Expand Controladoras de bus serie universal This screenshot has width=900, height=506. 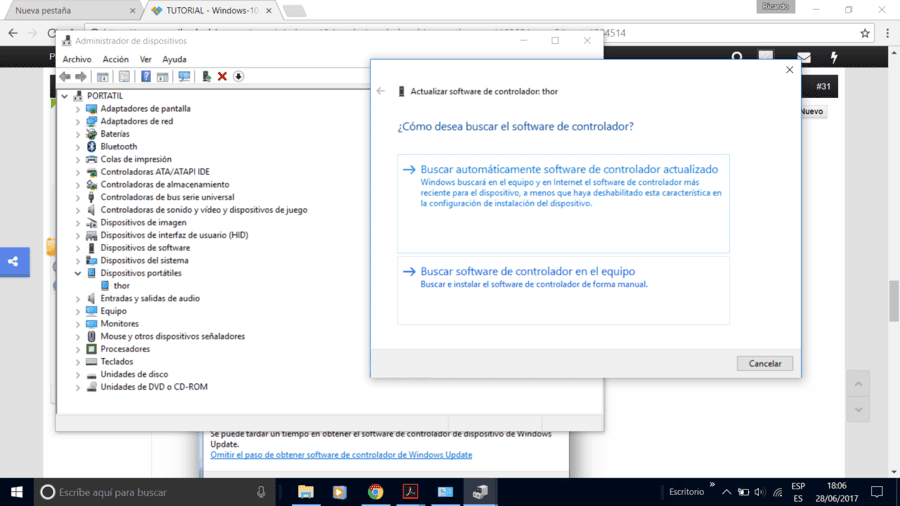77,197
